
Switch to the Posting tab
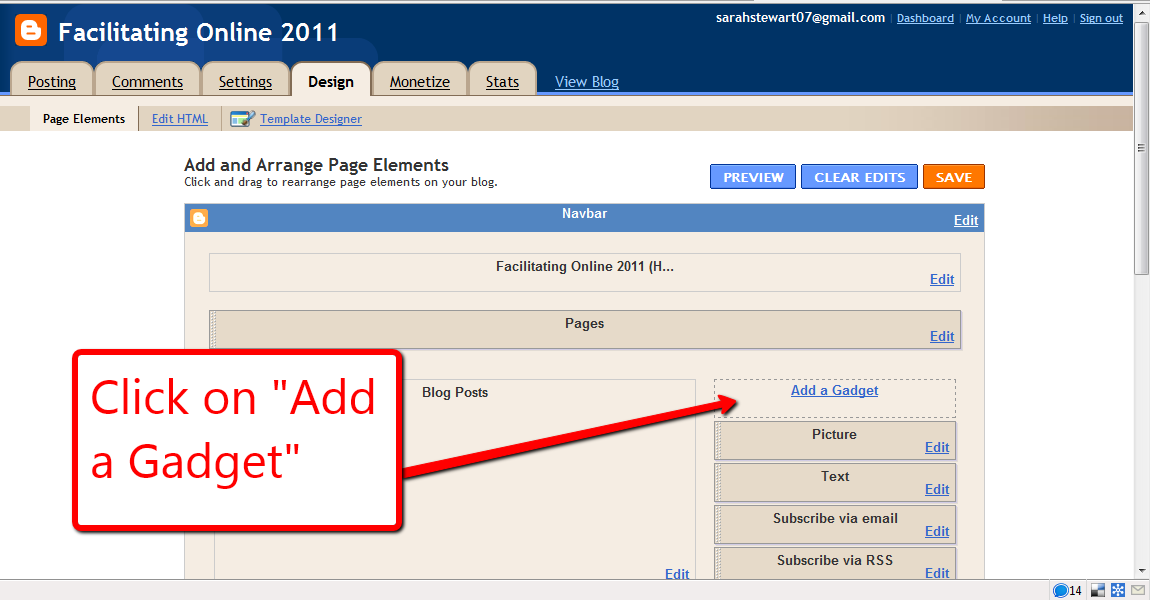pyautogui.click(x=52, y=81)
